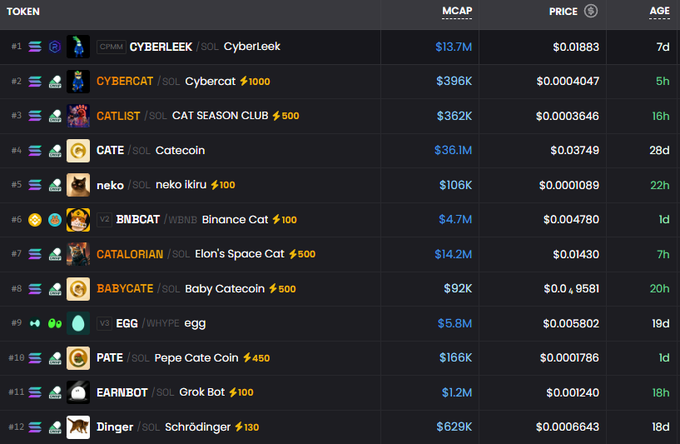The height and width of the screenshot is (444, 680).
Task: Click the $1.2M market cap for EARNBOT
Action: pyautogui.click(x=457, y=393)
